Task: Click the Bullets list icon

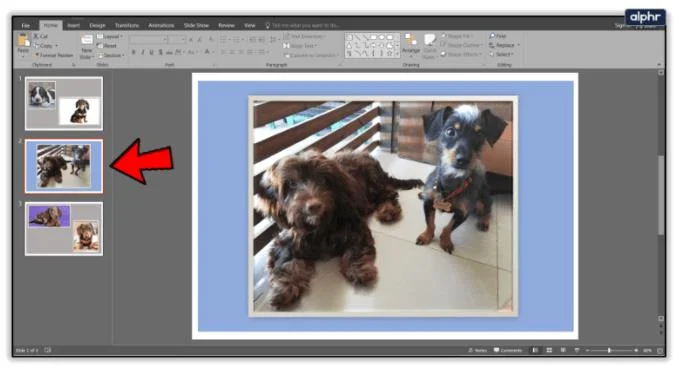Action: 224,39
